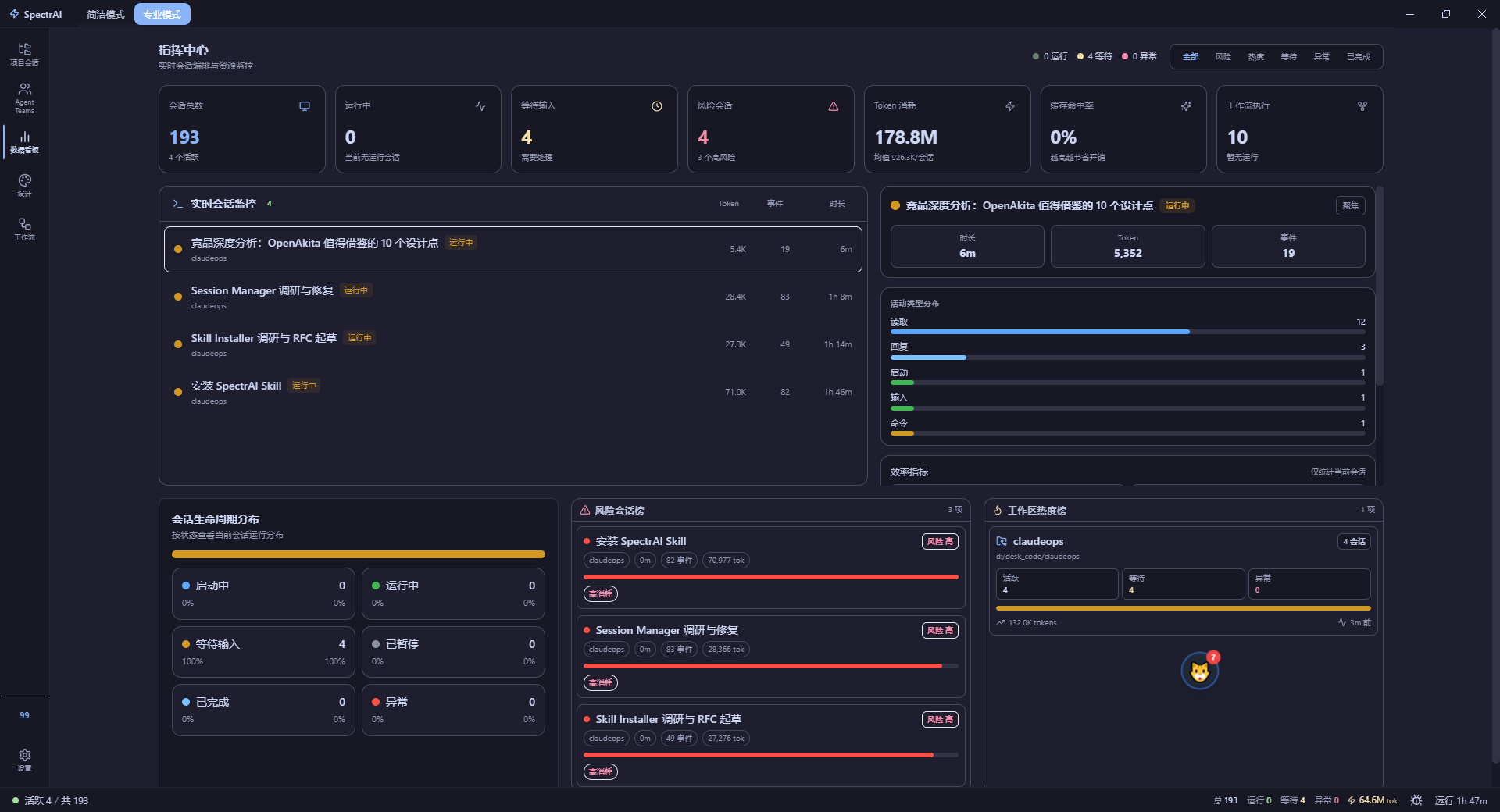Image resolution: width=1500 pixels, height=812 pixels.
Task: Open the Agent Teams sidebar section
Action: pyautogui.click(x=24, y=98)
